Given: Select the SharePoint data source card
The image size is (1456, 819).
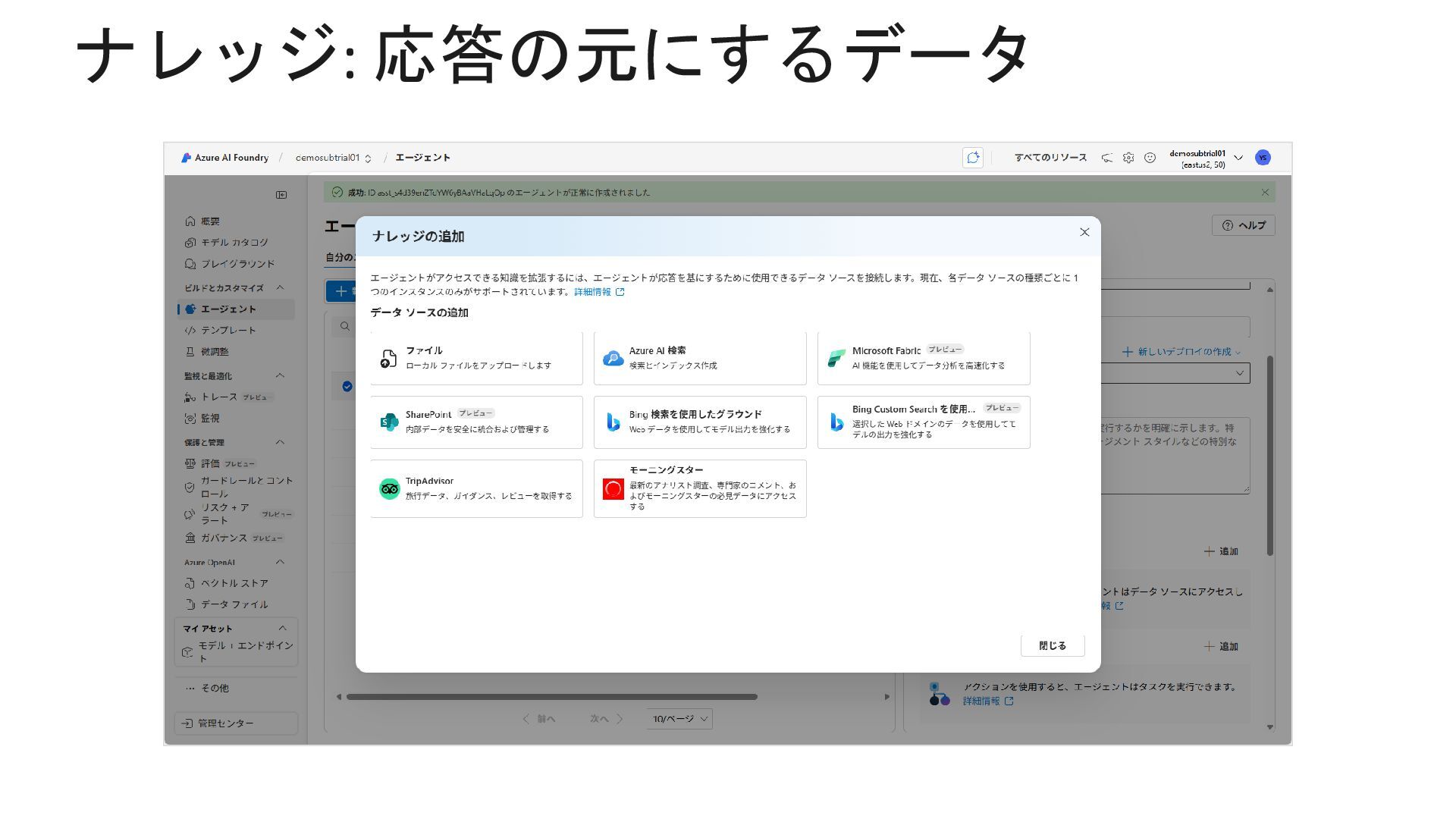Looking at the screenshot, I should tap(476, 422).
